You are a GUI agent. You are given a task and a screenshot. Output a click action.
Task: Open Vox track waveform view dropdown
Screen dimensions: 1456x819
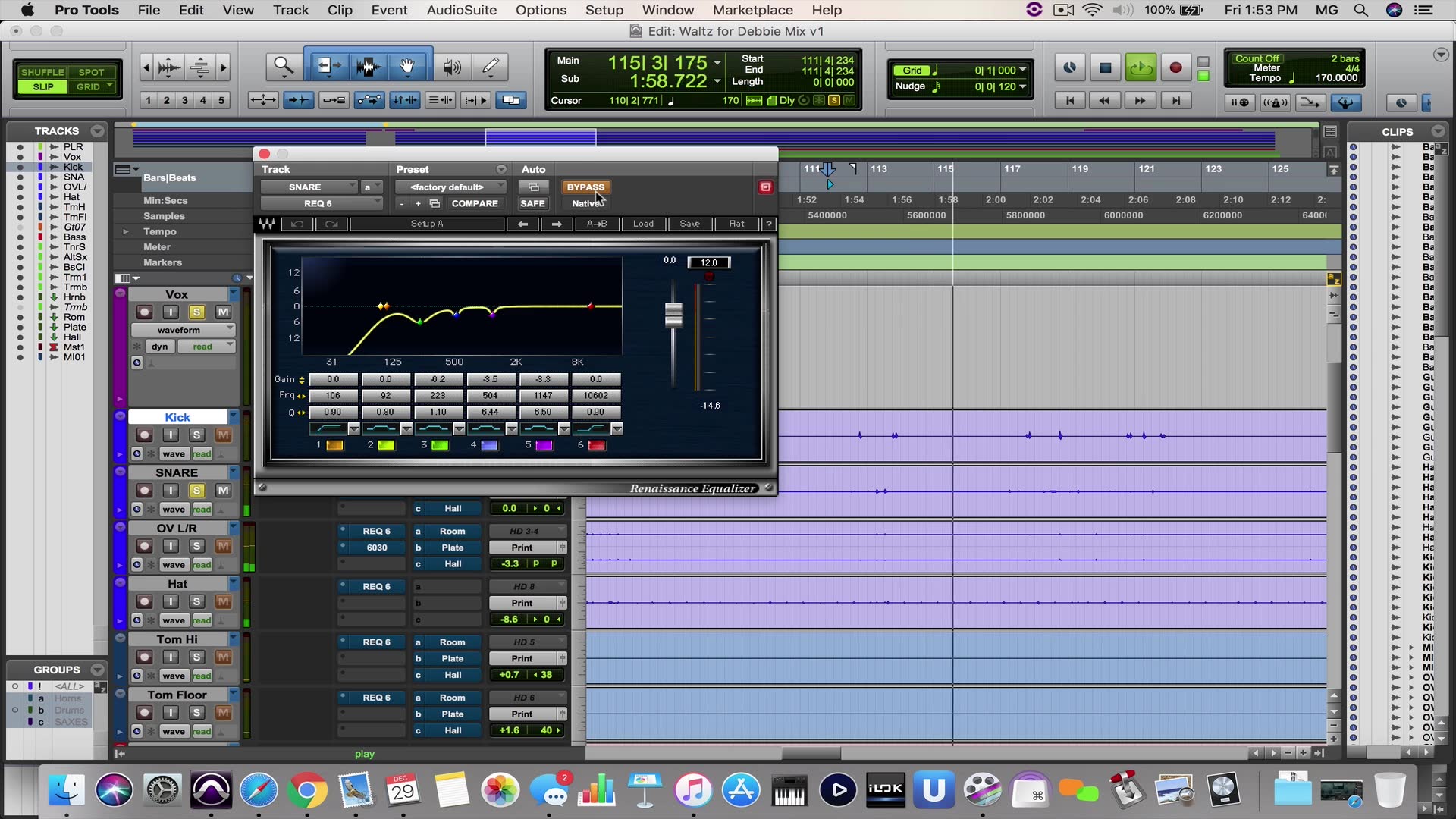coord(183,330)
